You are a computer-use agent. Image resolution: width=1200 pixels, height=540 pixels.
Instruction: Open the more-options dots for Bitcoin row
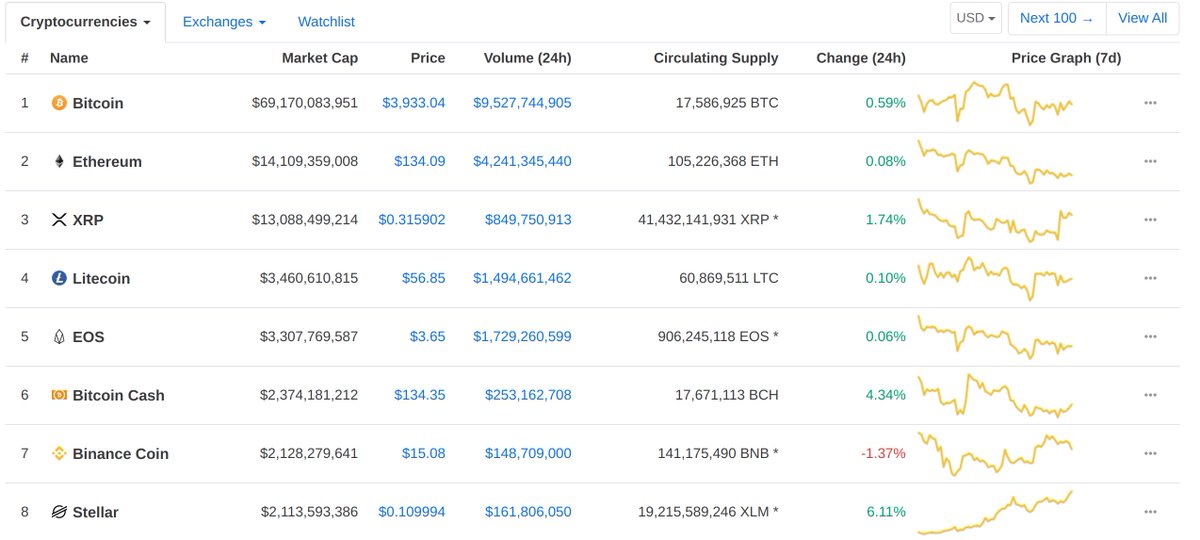pyautogui.click(x=1150, y=103)
